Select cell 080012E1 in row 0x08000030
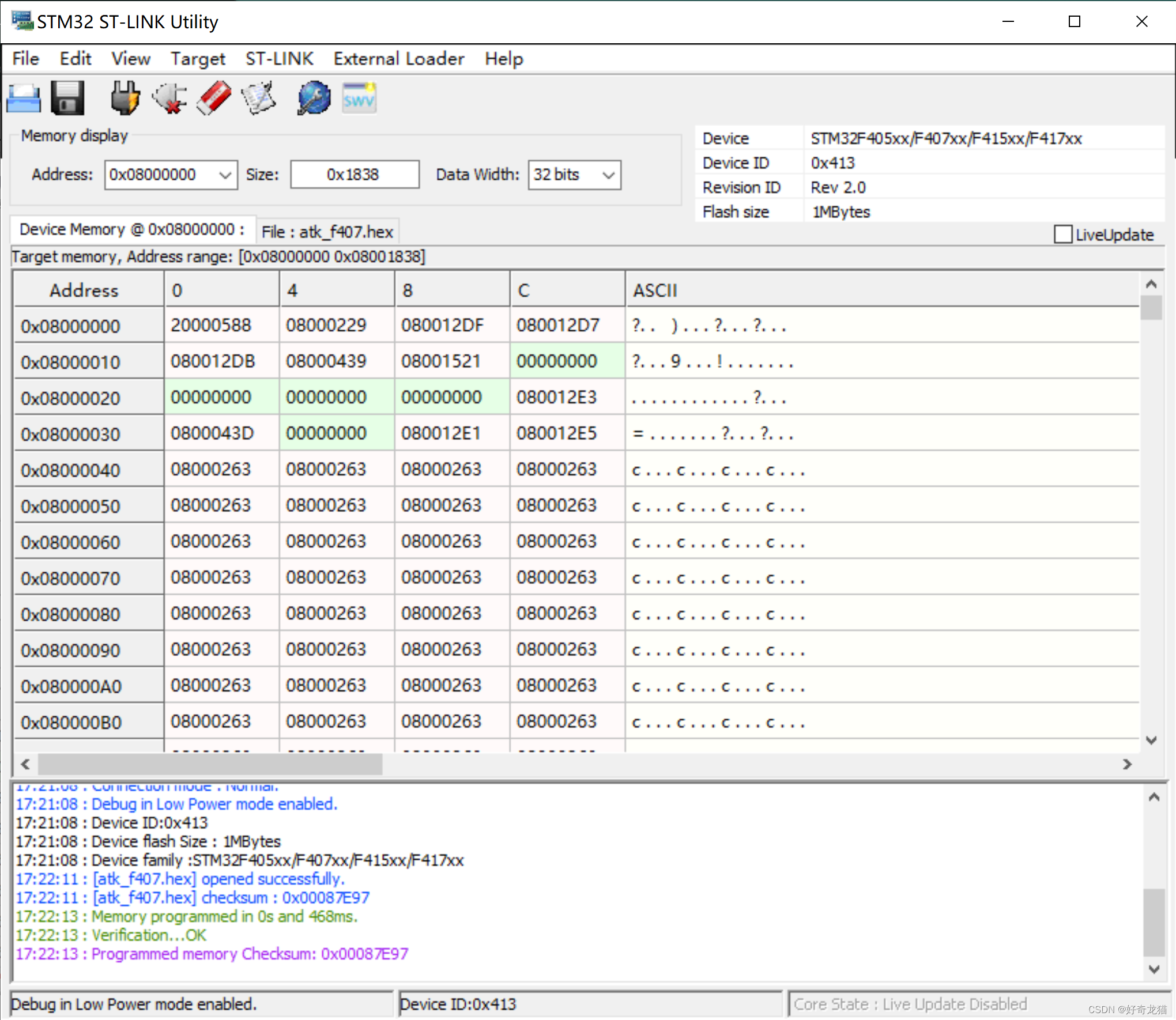 [453, 433]
